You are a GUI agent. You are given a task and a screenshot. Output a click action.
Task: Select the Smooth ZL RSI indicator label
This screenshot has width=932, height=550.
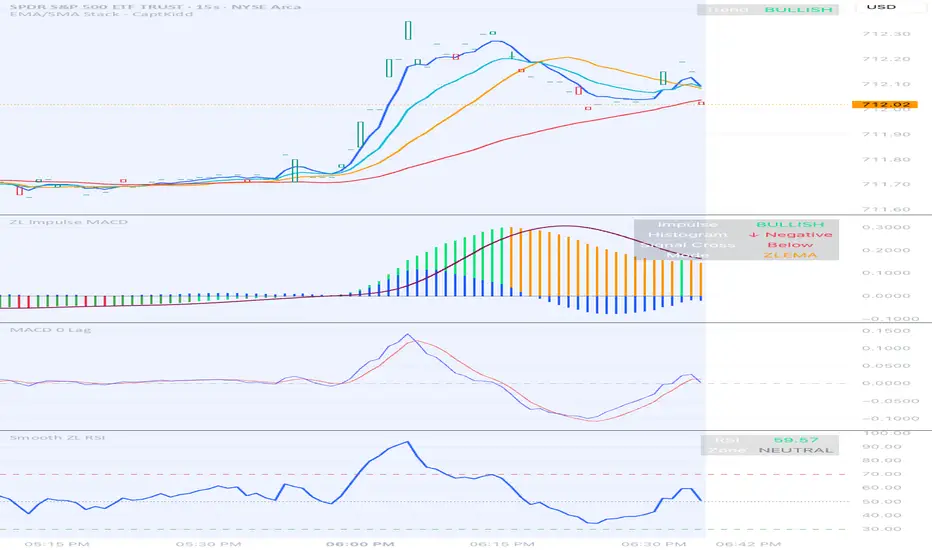coord(57,438)
